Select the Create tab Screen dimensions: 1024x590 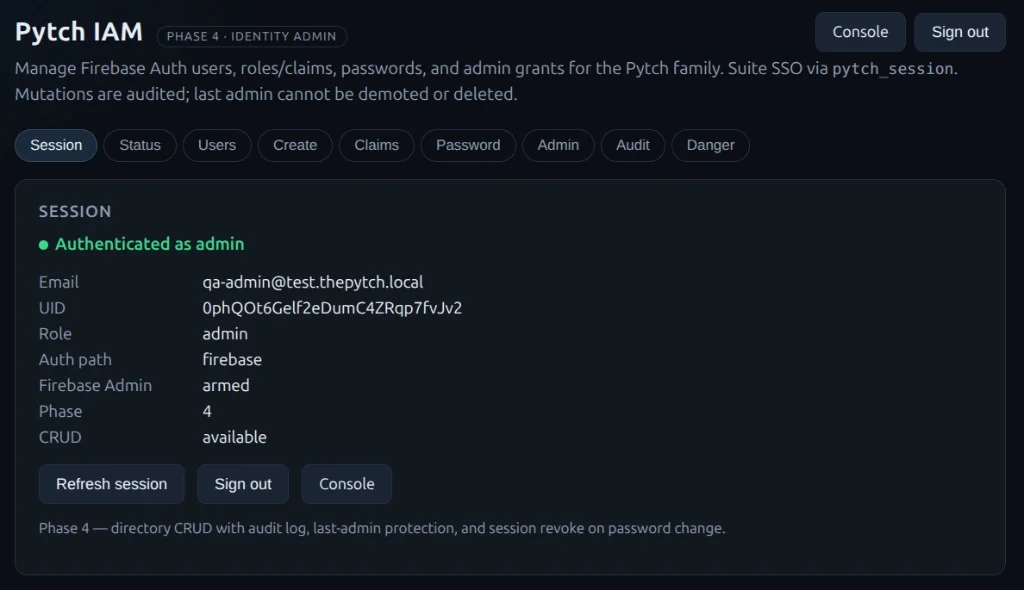295,145
